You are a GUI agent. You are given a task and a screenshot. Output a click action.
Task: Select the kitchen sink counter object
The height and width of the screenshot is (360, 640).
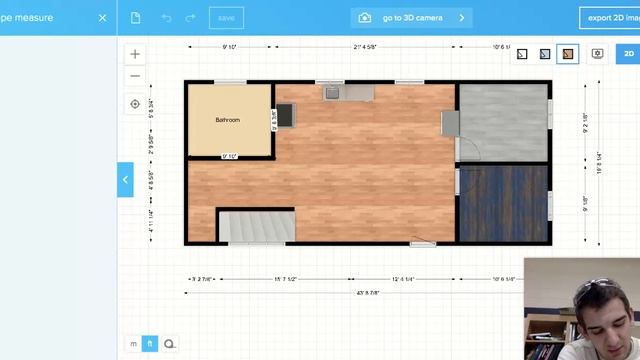[349, 93]
